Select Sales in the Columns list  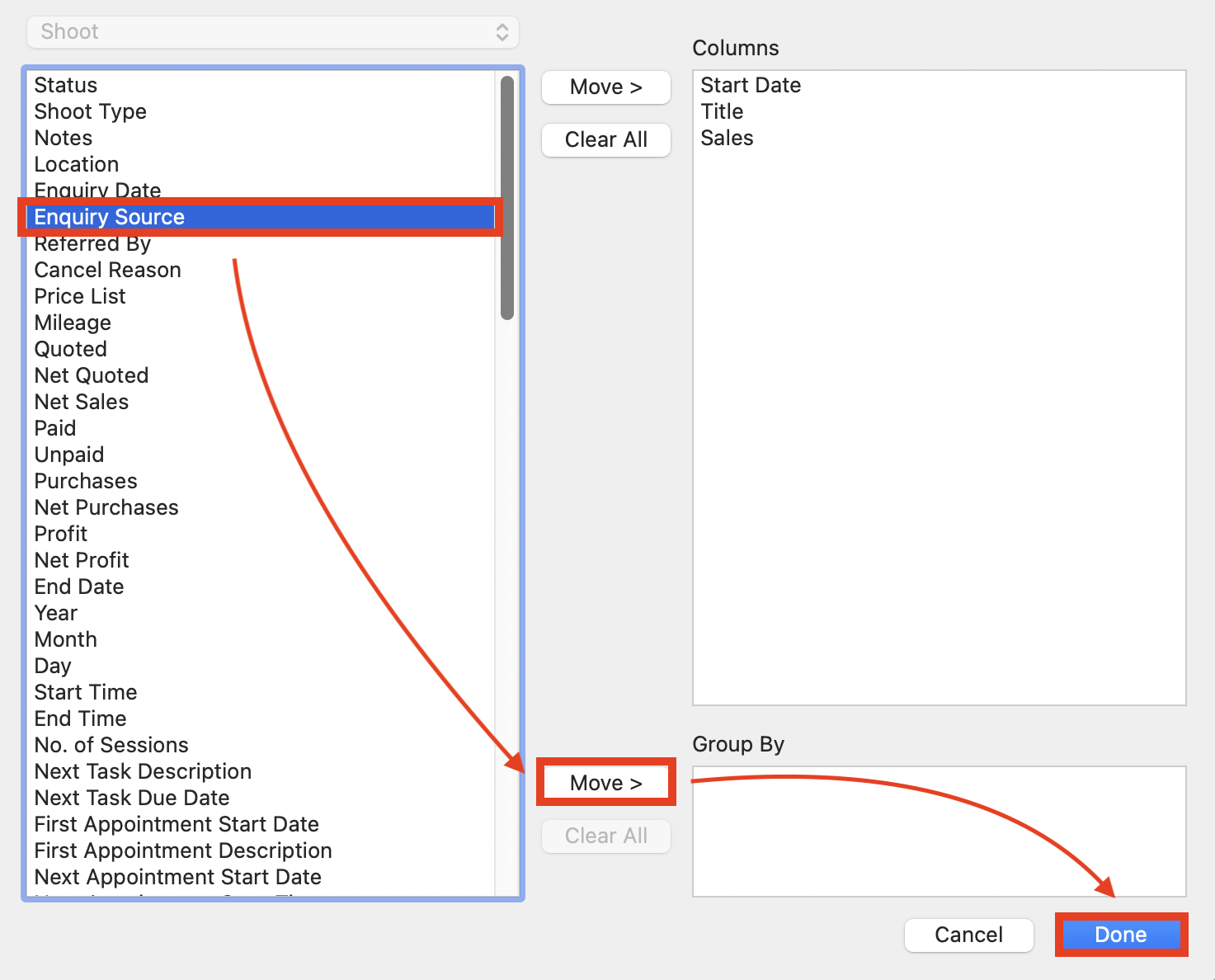pos(727,138)
